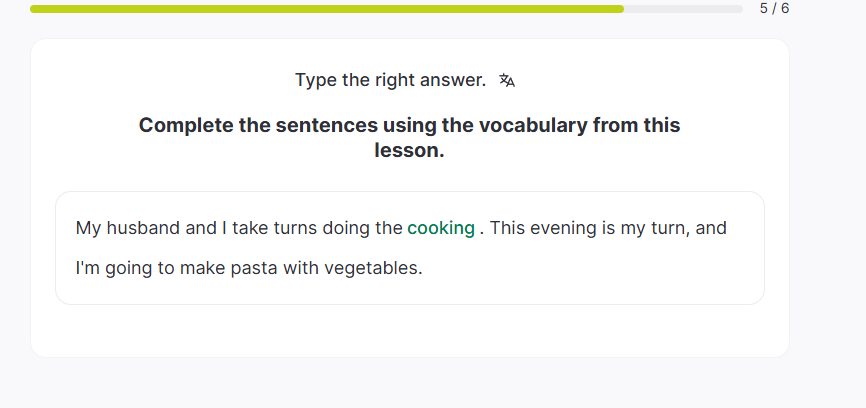This screenshot has width=866, height=408.
Task: Click the "Type the right answer." instruction
Action: (x=390, y=80)
